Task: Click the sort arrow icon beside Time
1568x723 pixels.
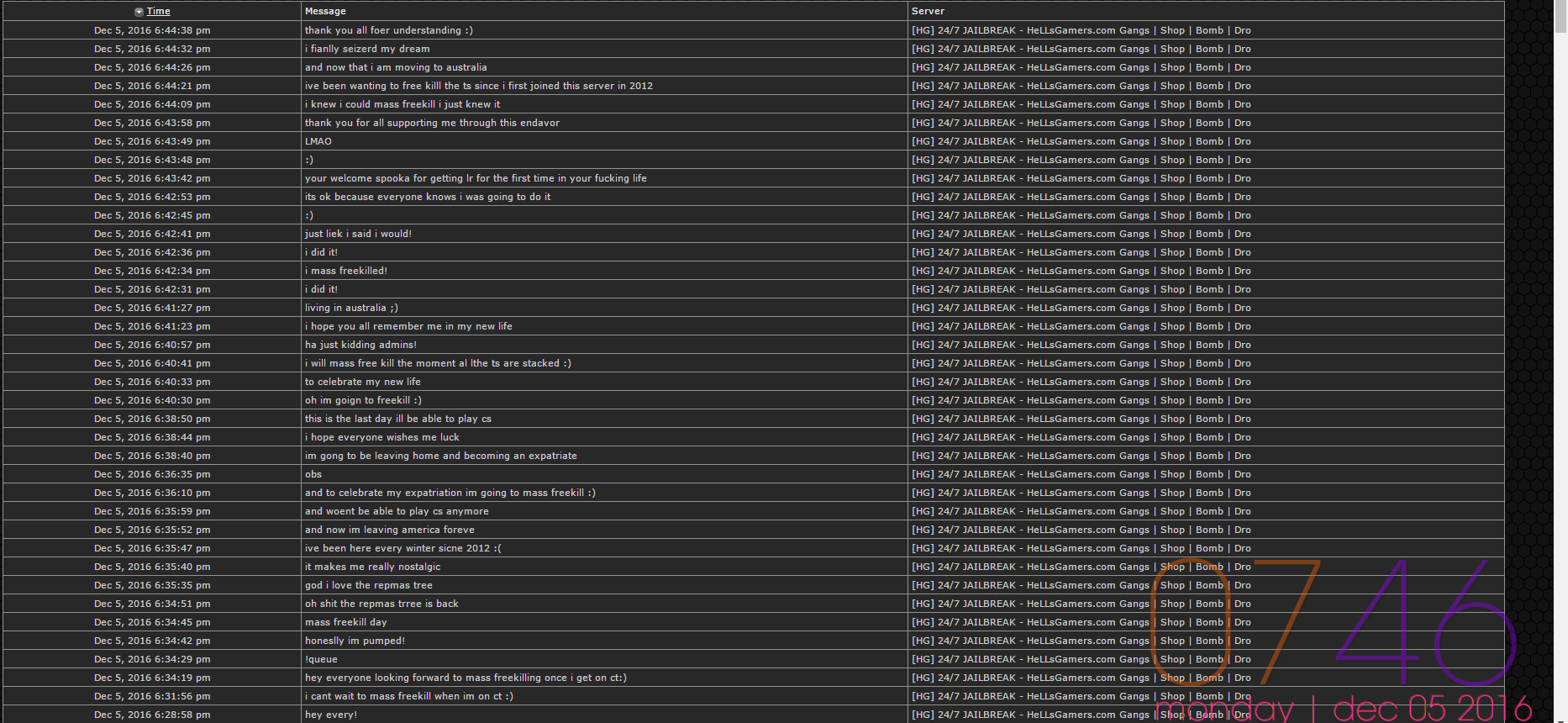Action: tap(139, 12)
